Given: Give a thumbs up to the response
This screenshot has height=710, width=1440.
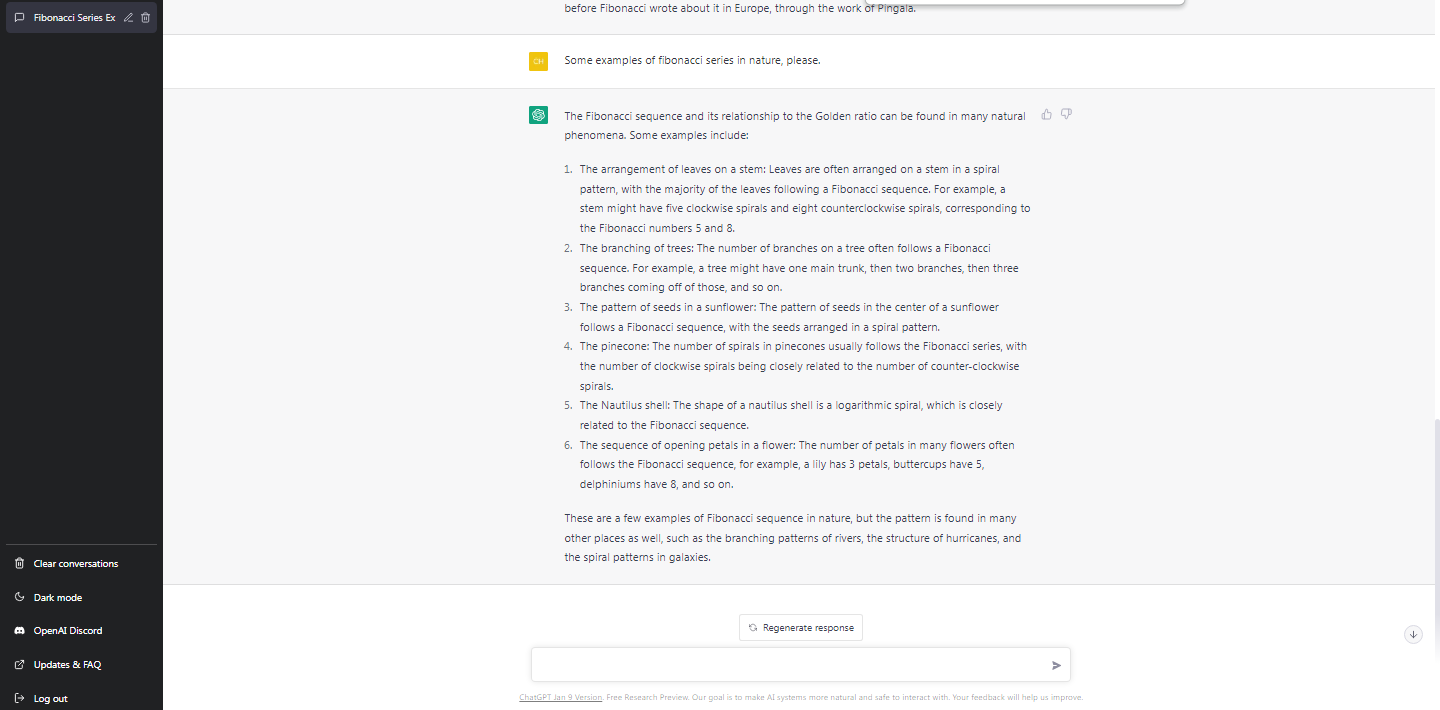Looking at the screenshot, I should point(1046,114).
